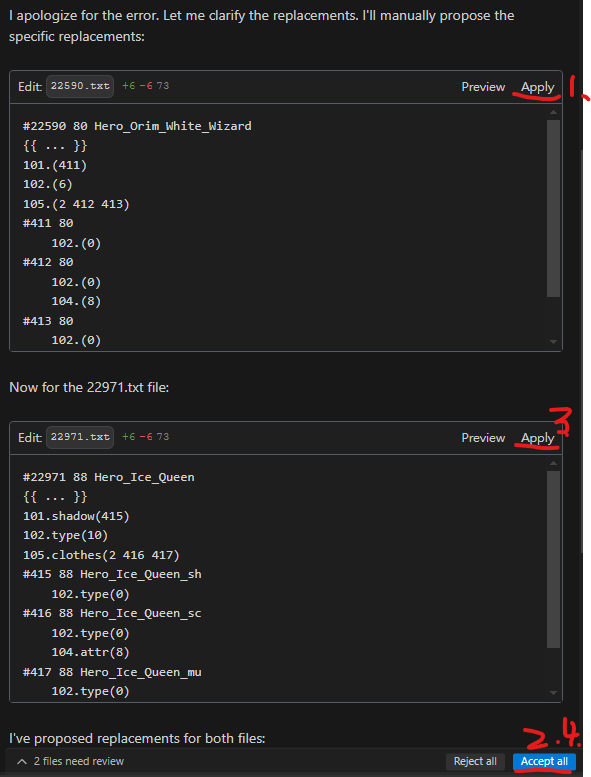
Task: Preview the 22971.txt edit
Action: click(483, 438)
